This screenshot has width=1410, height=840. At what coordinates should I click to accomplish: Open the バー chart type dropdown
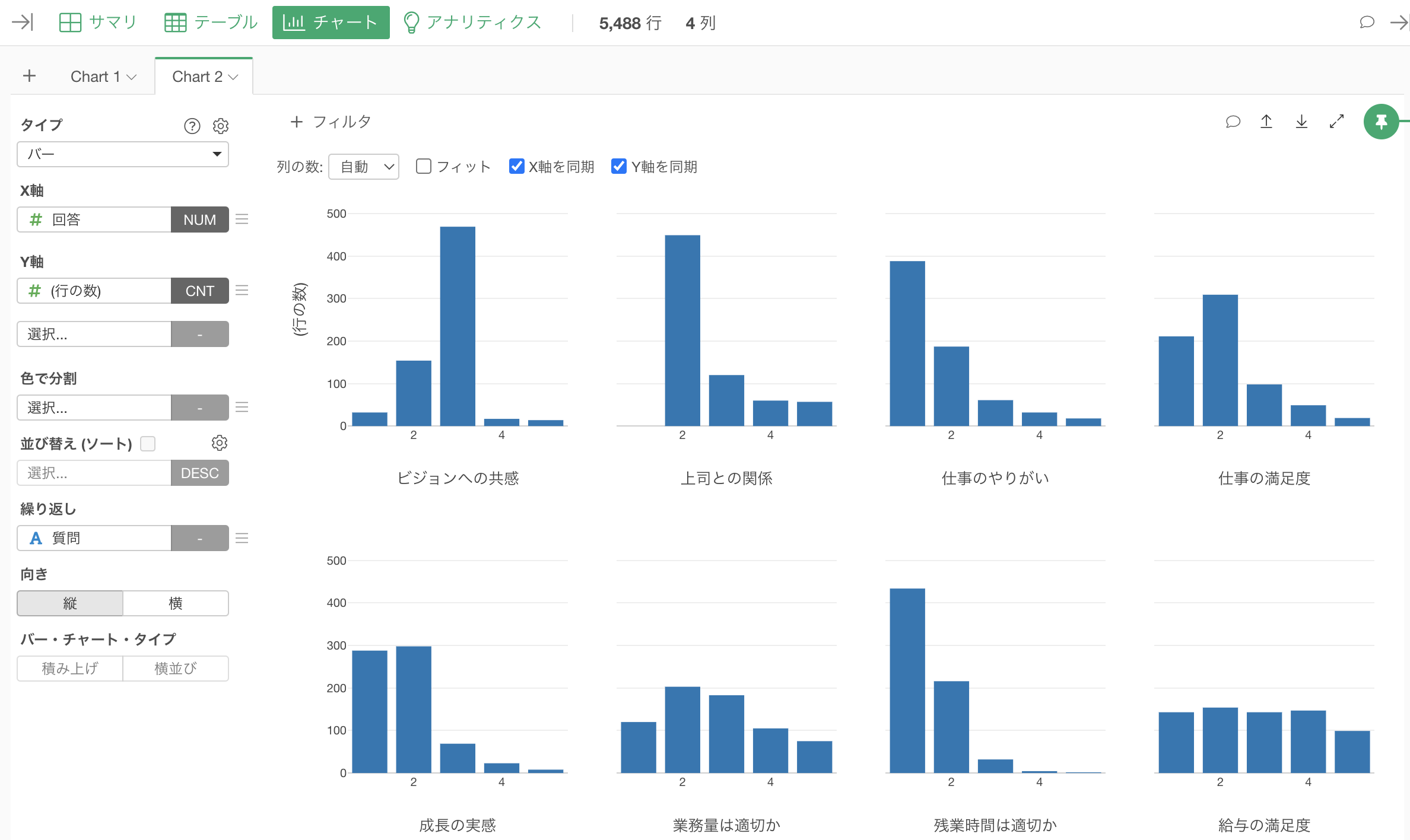(x=123, y=154)
